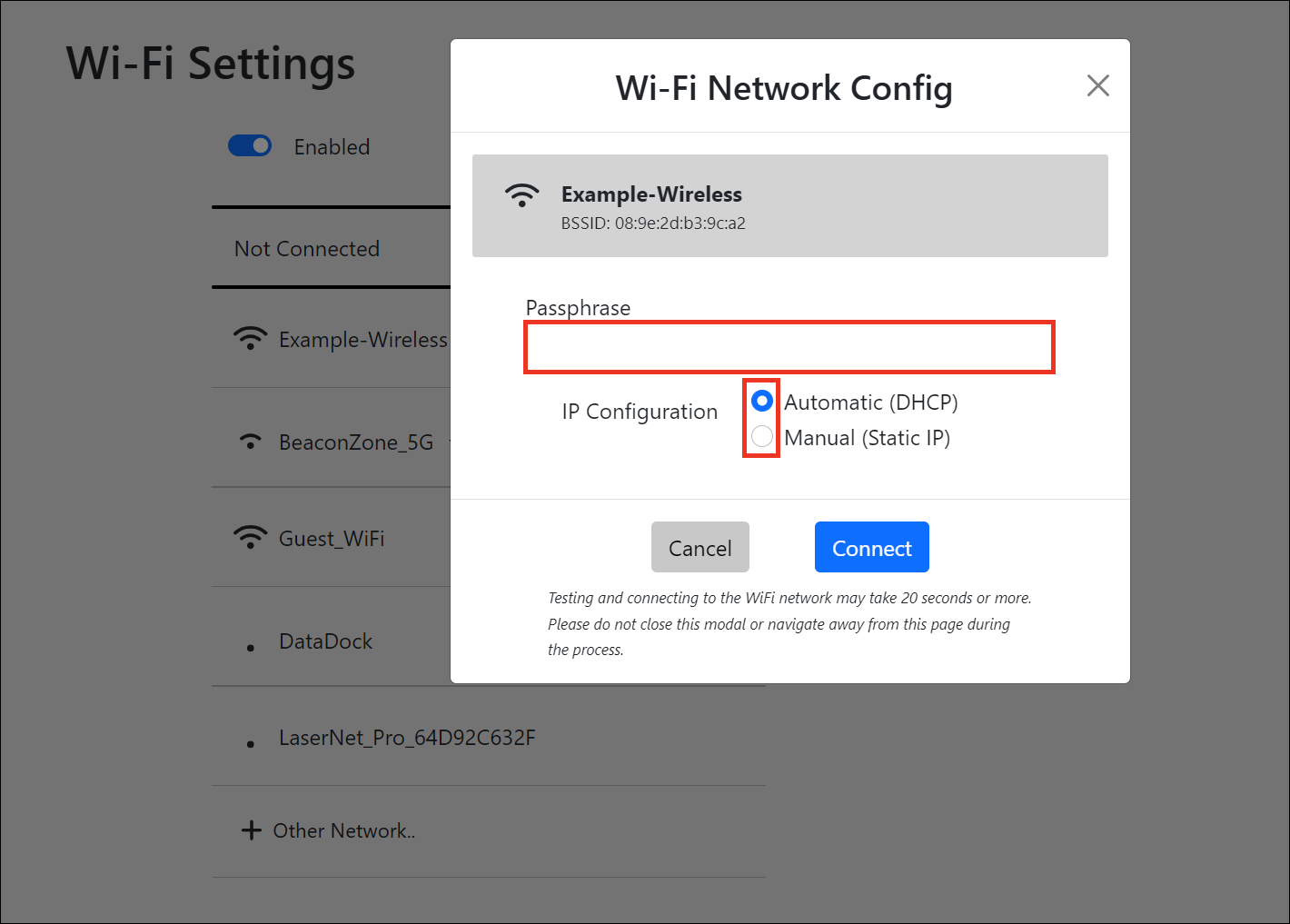1290x924 pixels.
Task: Click the Wi-Fi icon in the dialog header
Action: [x=522, y=195]
